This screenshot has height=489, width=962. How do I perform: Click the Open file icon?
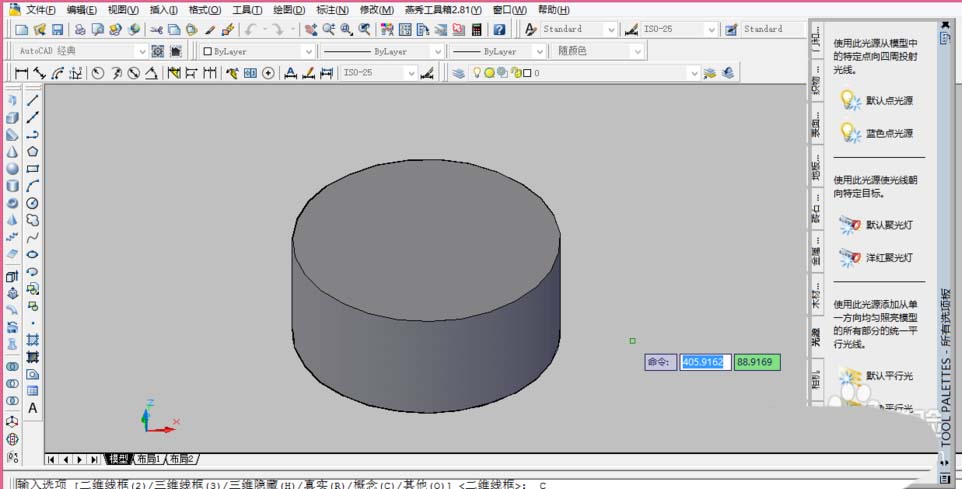(40, 29)
